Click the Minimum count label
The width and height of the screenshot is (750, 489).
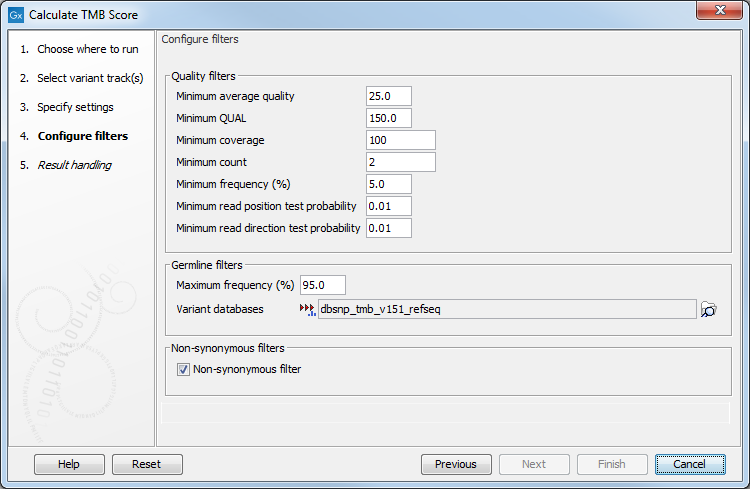(211, 162)
